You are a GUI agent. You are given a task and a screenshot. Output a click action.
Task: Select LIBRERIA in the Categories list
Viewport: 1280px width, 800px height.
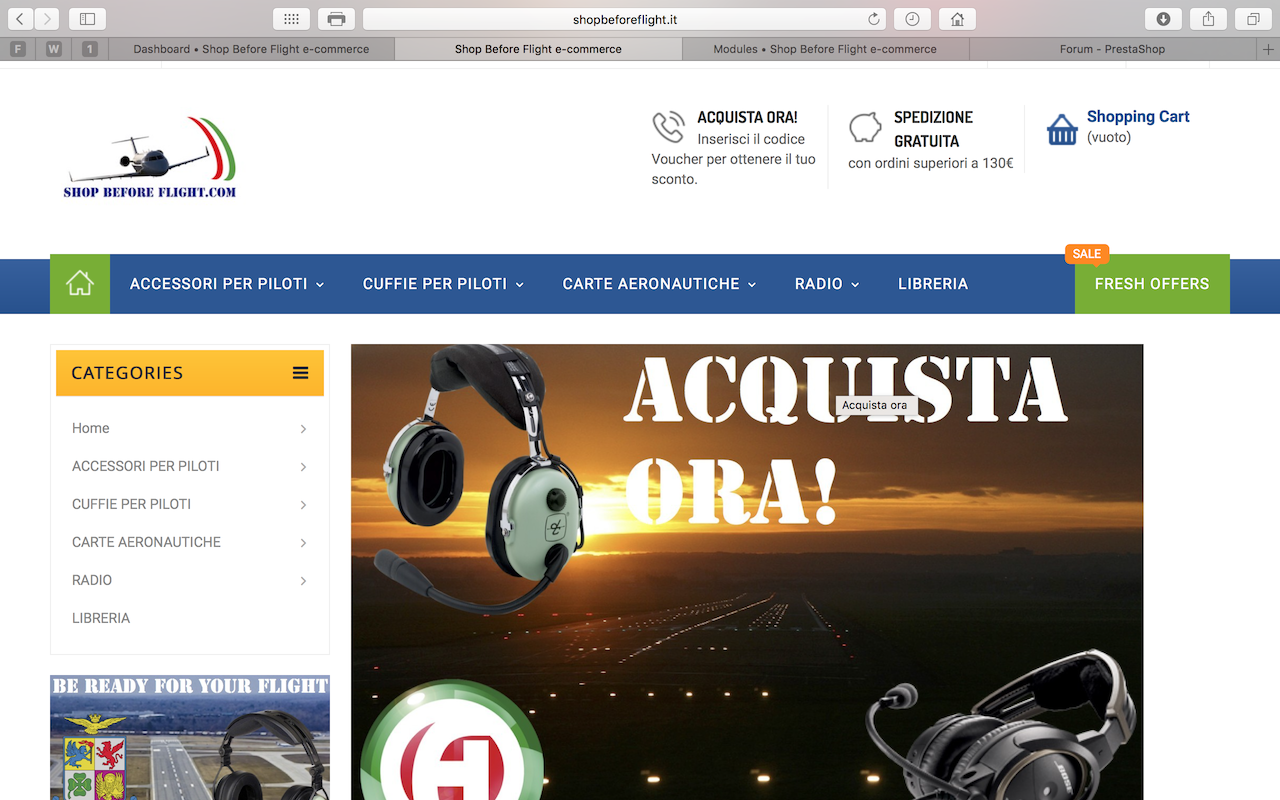pos(101,618)
